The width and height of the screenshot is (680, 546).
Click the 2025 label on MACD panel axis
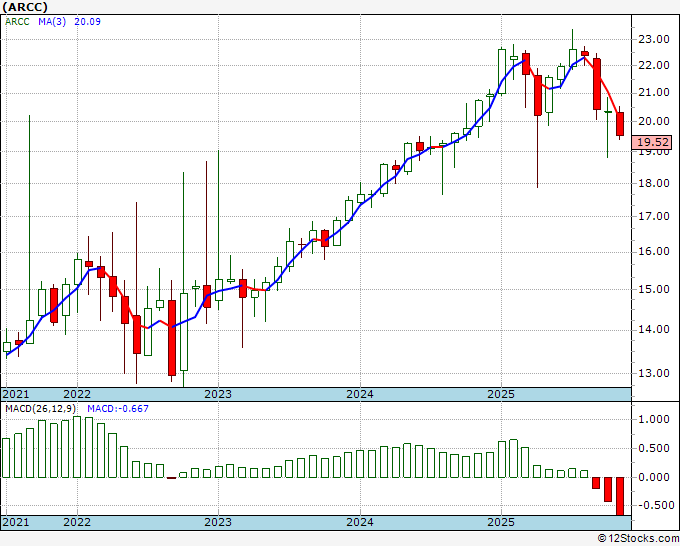click(501, 522)
